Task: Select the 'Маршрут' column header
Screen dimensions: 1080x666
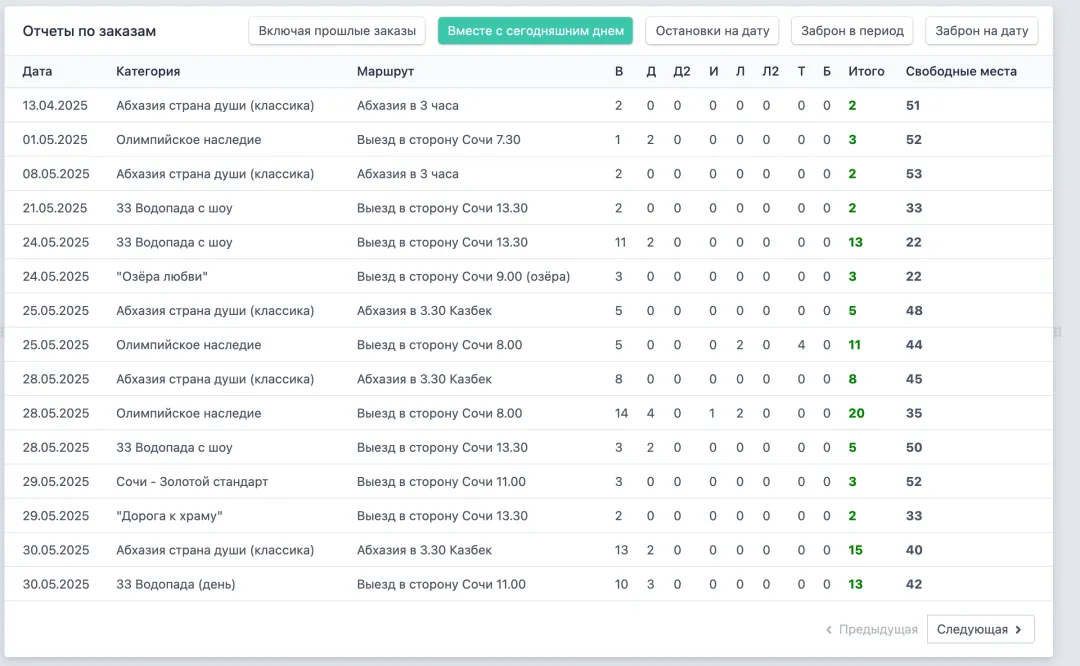Action: (385, 72)
